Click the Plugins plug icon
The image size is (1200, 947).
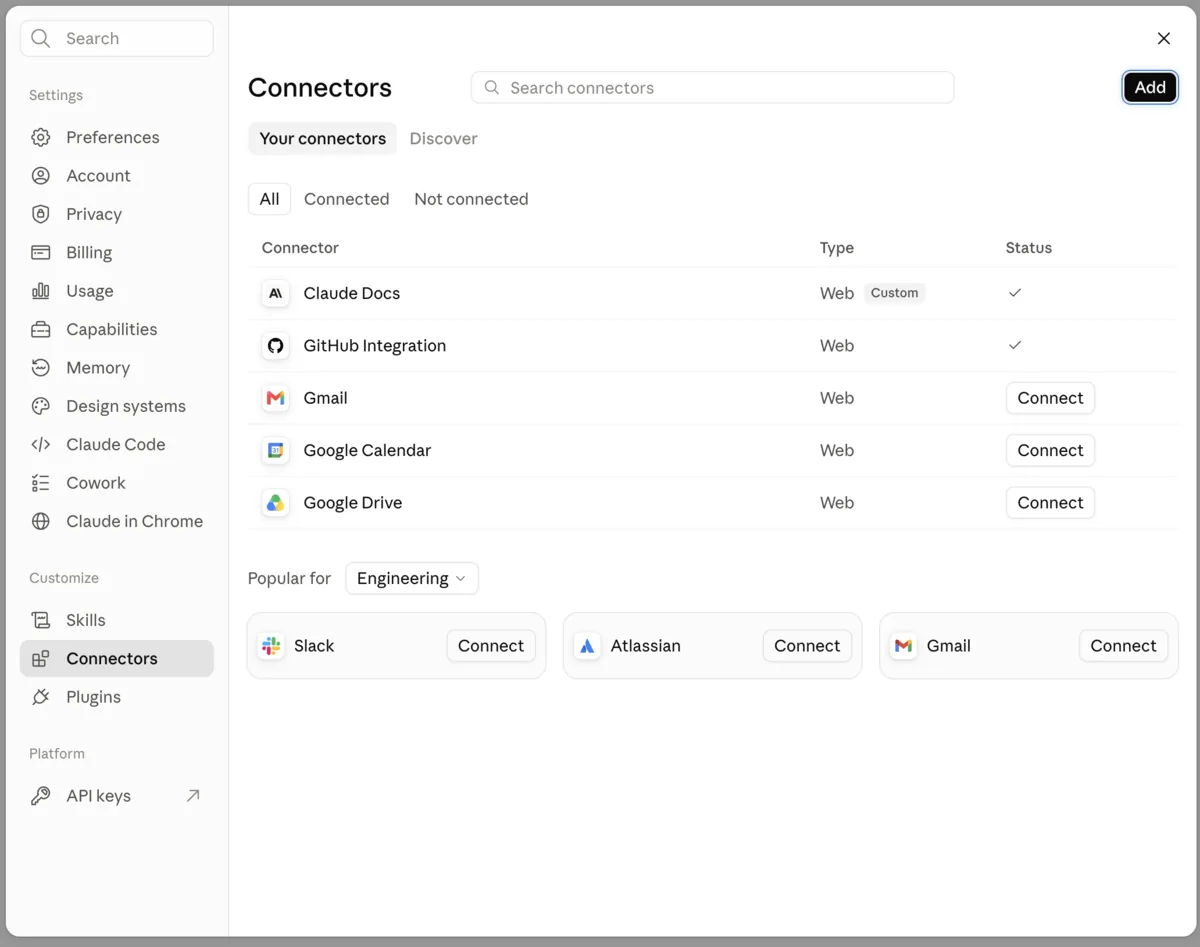(x=41, y=697)
